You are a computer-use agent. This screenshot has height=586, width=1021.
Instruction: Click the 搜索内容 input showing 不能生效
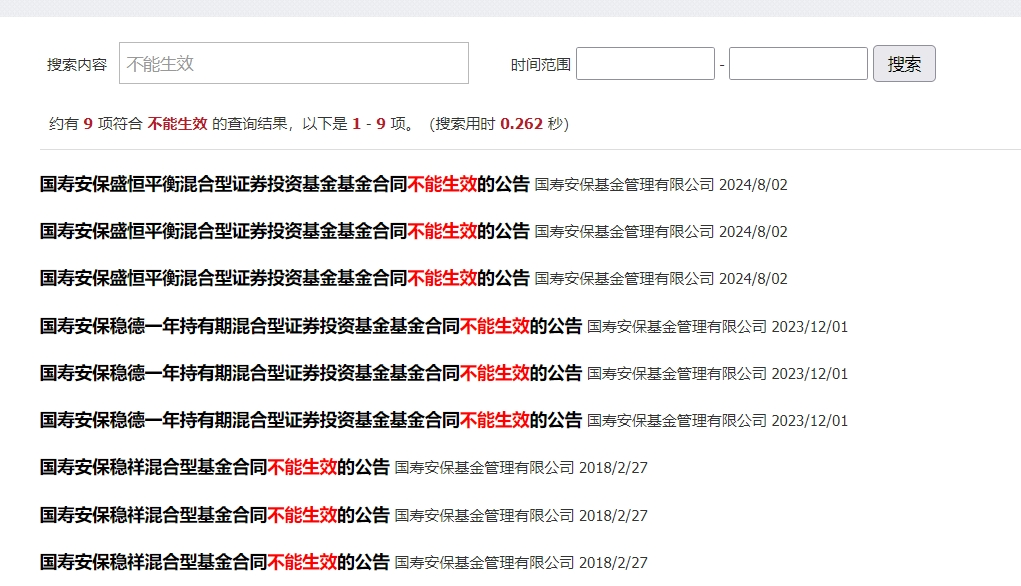point(294,63)
